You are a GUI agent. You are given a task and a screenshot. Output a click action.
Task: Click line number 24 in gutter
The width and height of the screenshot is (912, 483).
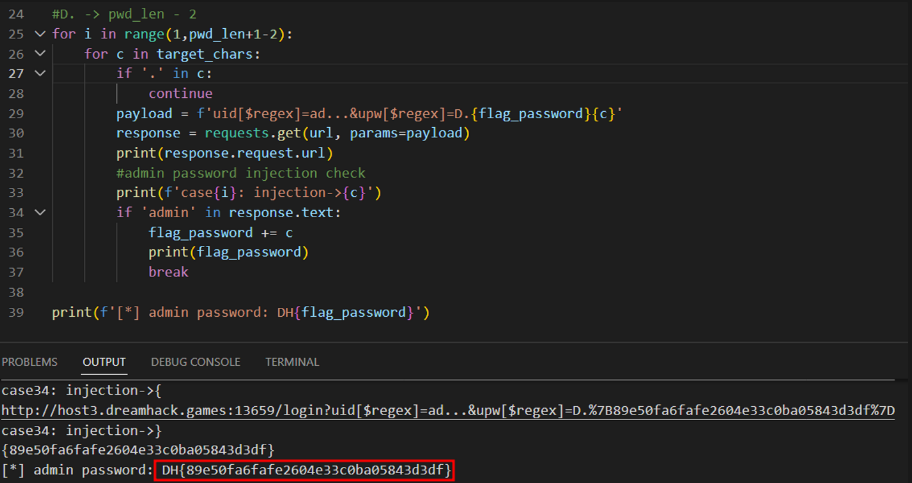point(16,14)
